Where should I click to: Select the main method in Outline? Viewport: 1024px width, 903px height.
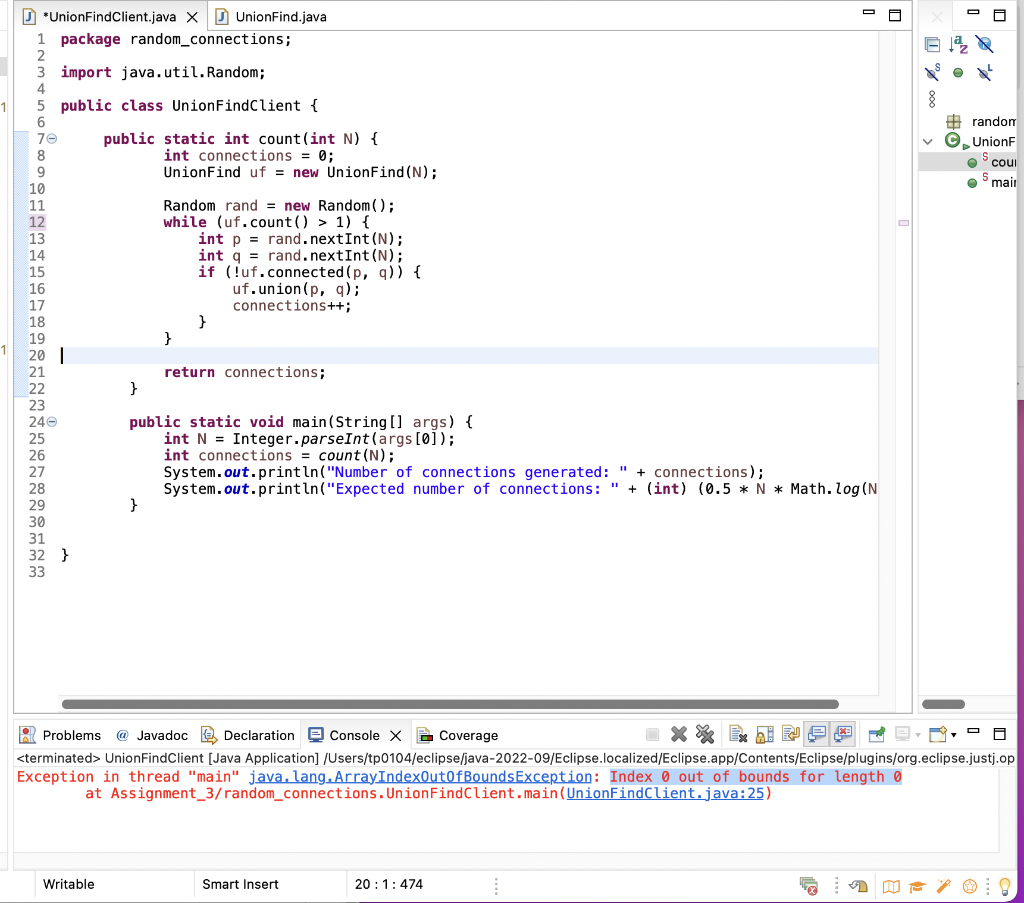(1001, 183)
